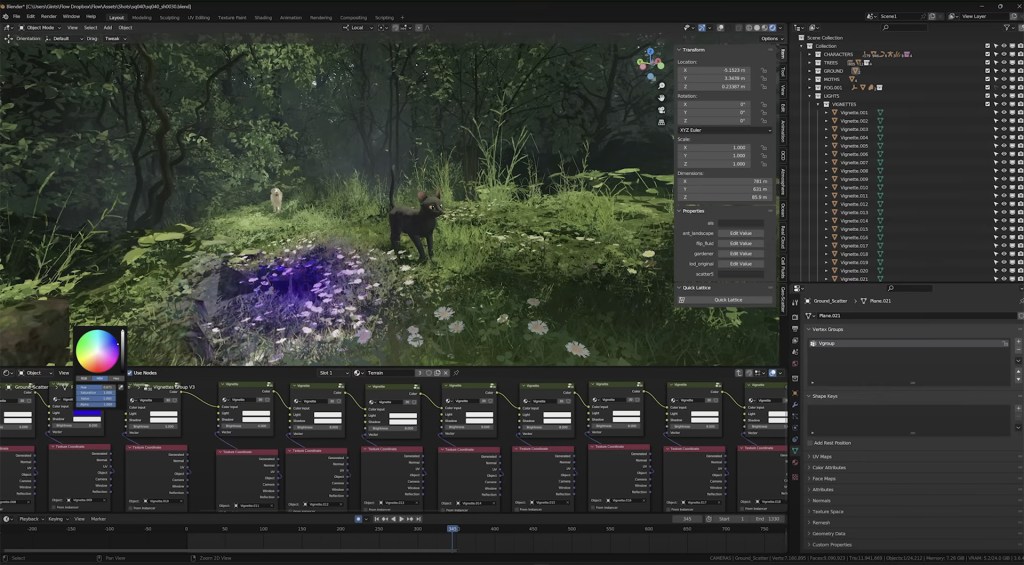Click the pan hand viewport gizmo
The height and width of the screenshot is (565, 1024).
pos(662,98)
